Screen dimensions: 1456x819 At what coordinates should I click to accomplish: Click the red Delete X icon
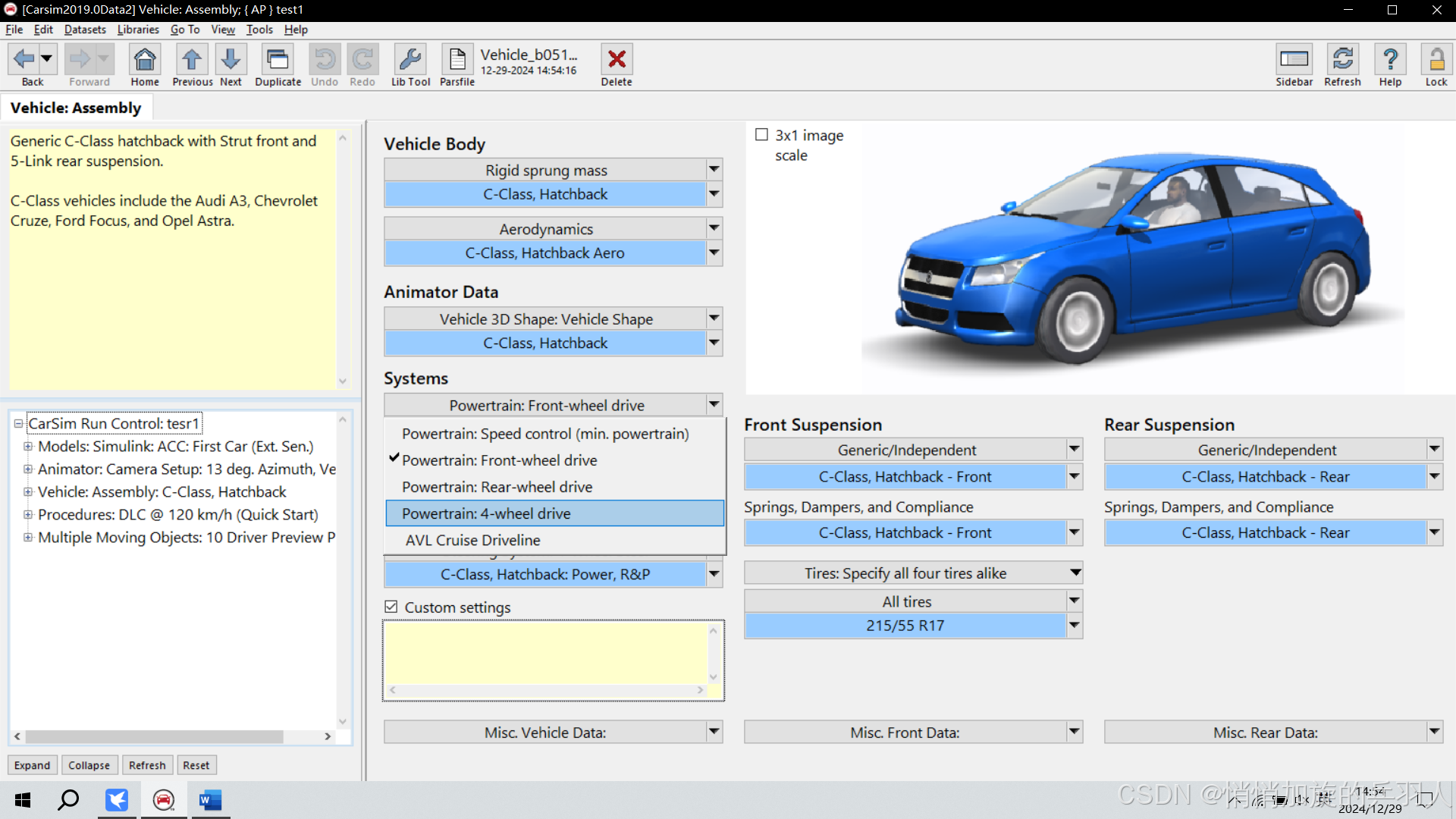(x=617, y=60)
